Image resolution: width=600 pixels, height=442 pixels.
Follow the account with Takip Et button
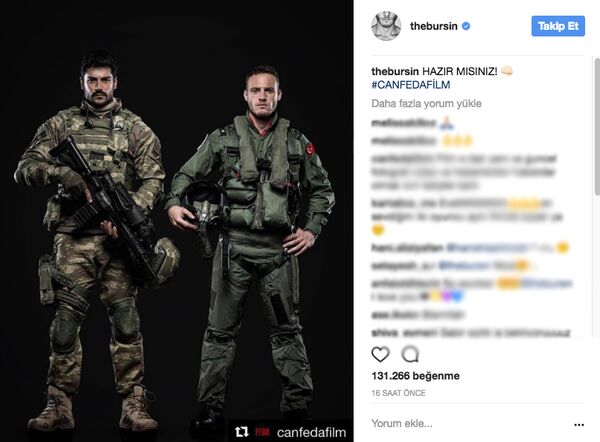(x=558, y=26)
